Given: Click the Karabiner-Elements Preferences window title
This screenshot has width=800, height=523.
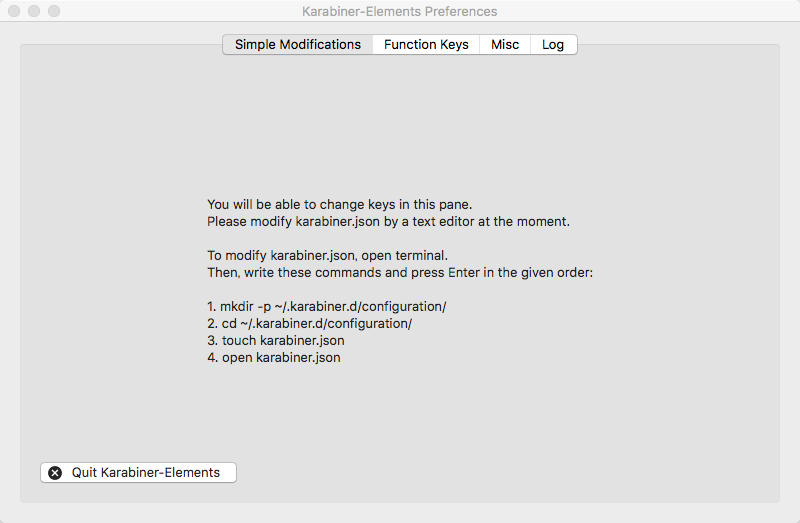Looking at the screenshot, I should (x=399, y=11).
